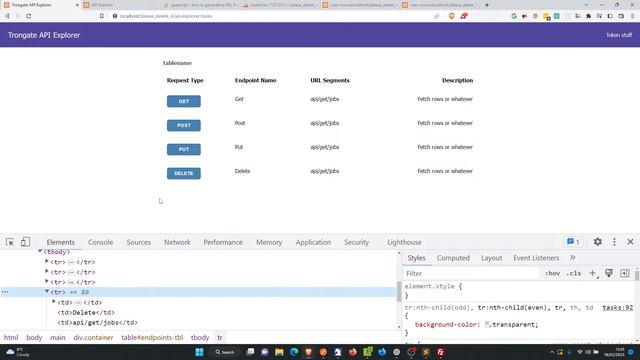
Task: Open Microsoft Edge from the taskbar
Action: pos(294,352)
